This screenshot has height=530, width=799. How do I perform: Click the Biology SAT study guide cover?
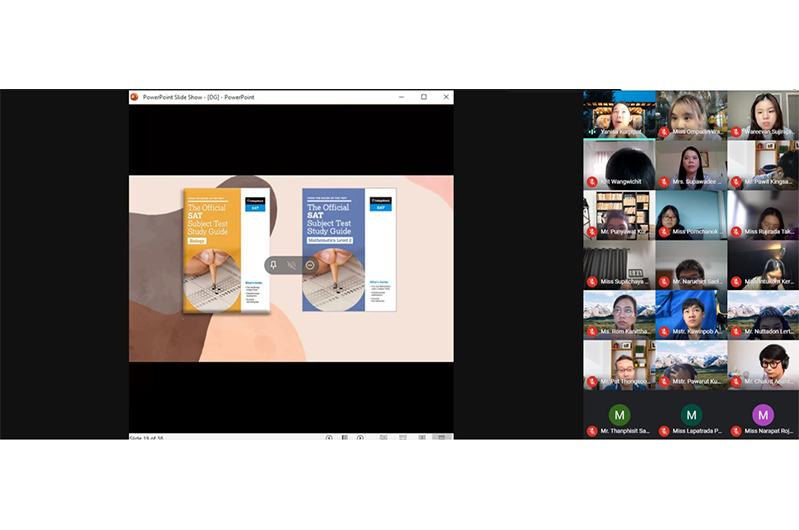coord(226,250)
